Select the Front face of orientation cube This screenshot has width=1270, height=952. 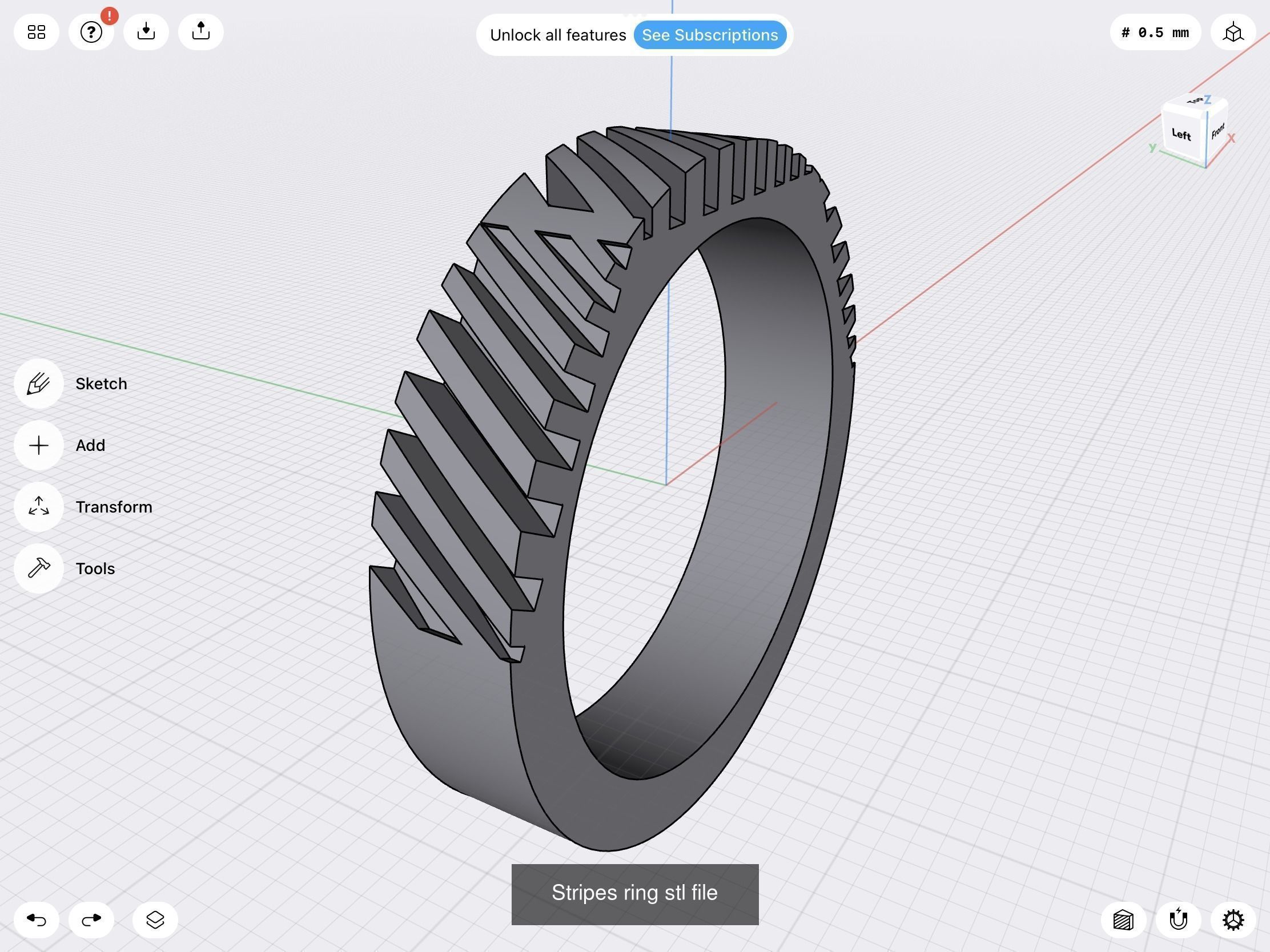click(x=1218, y=132)
